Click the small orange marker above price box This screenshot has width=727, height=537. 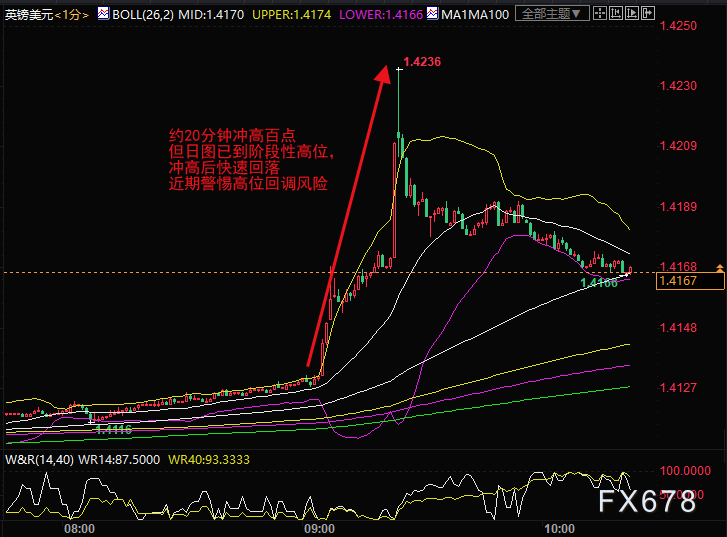pos(720,268)
